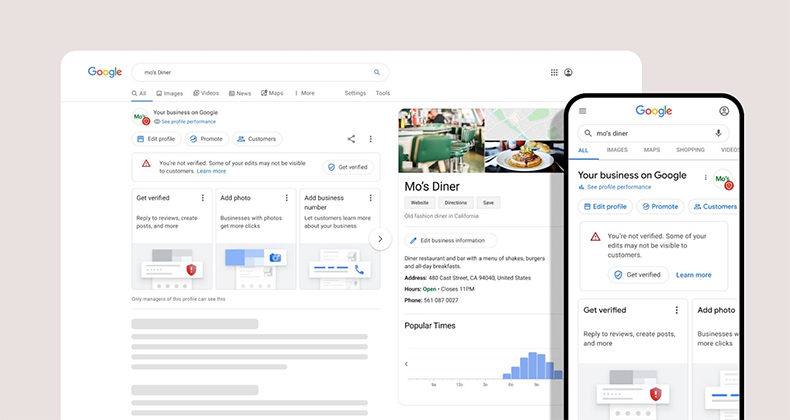
Task: Open phone business profile three-dot menu
Action: pos(705,177)
